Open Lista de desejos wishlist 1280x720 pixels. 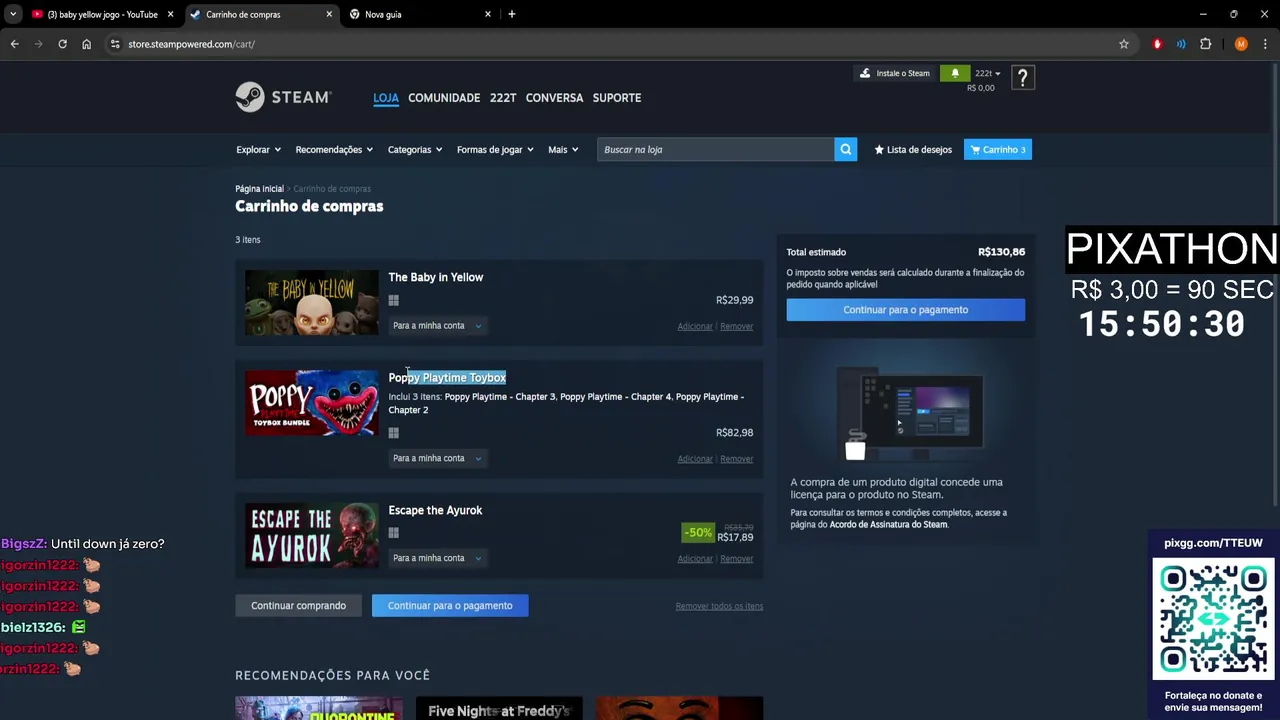tap(913, 149)
